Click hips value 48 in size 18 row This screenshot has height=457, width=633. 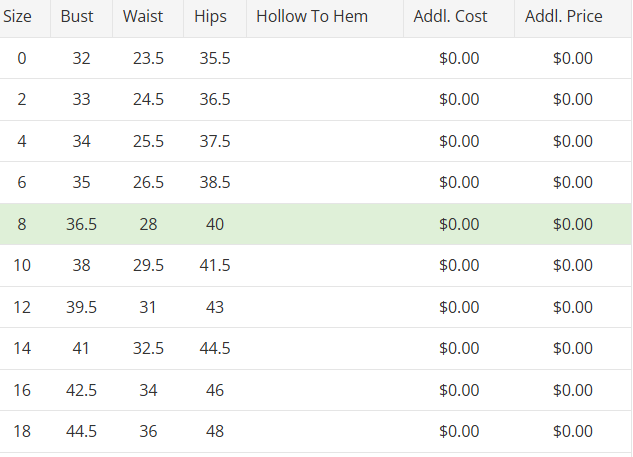coord(215,432)
